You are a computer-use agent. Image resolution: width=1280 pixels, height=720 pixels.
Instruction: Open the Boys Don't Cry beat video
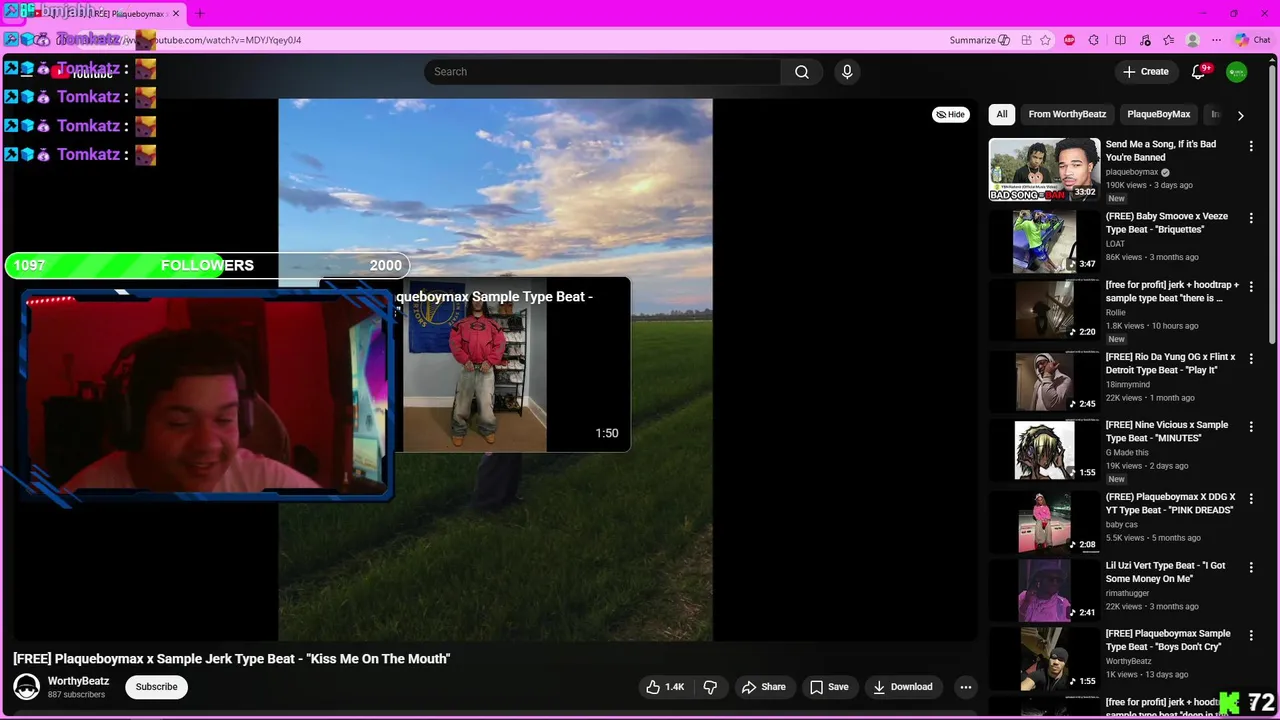coord(1044,659)
